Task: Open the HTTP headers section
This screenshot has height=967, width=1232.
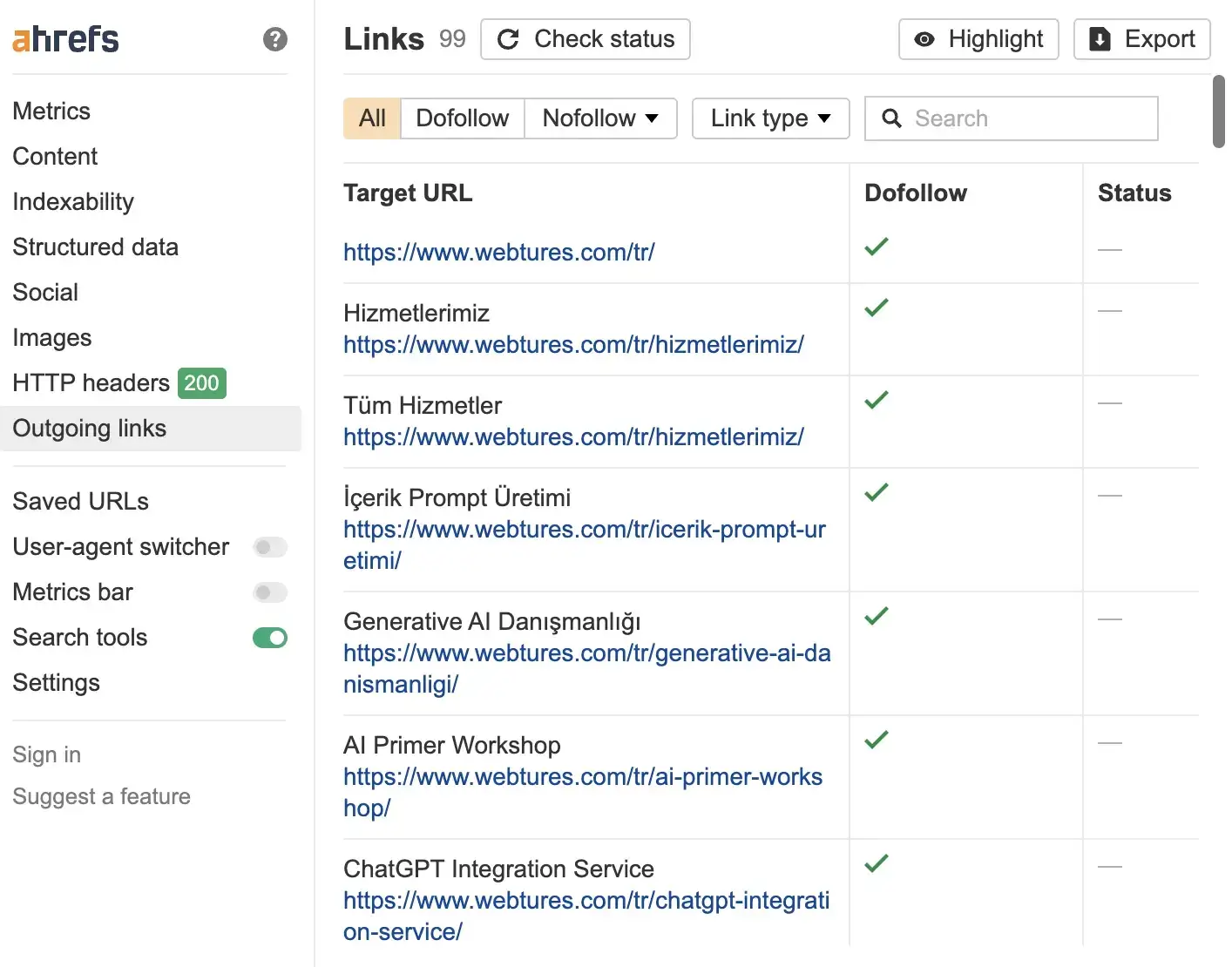Action: tap(91, 382)
